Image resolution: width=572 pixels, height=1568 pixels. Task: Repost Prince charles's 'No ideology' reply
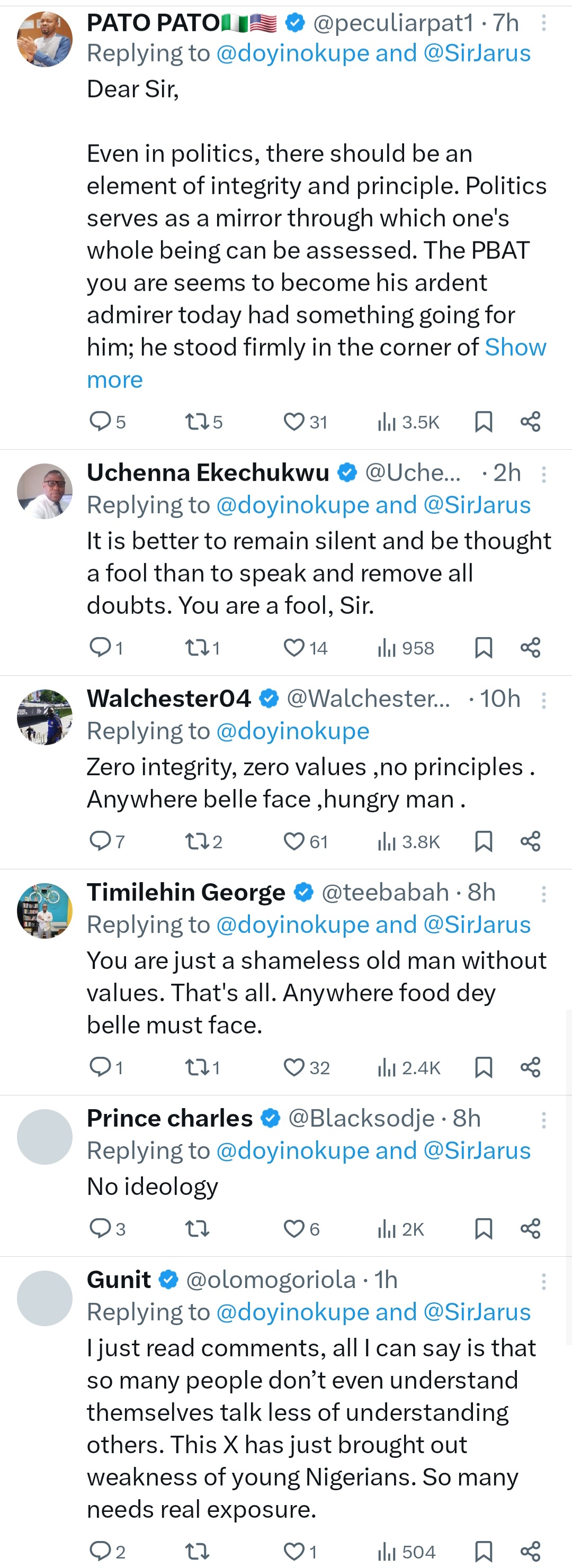[197, 1229]
